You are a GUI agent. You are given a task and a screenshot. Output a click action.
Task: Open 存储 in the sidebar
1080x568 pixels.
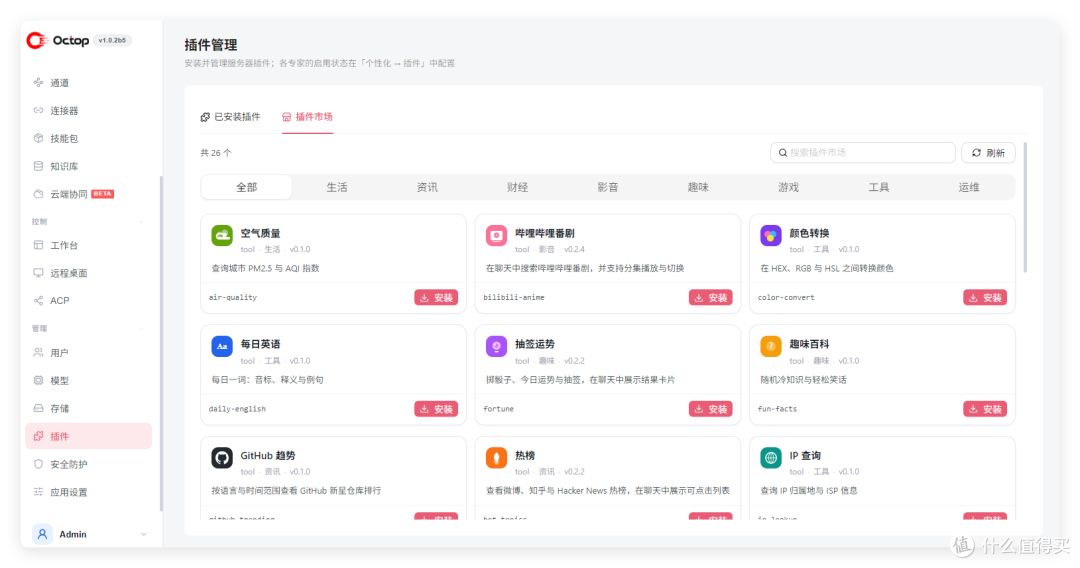point(88,408)
